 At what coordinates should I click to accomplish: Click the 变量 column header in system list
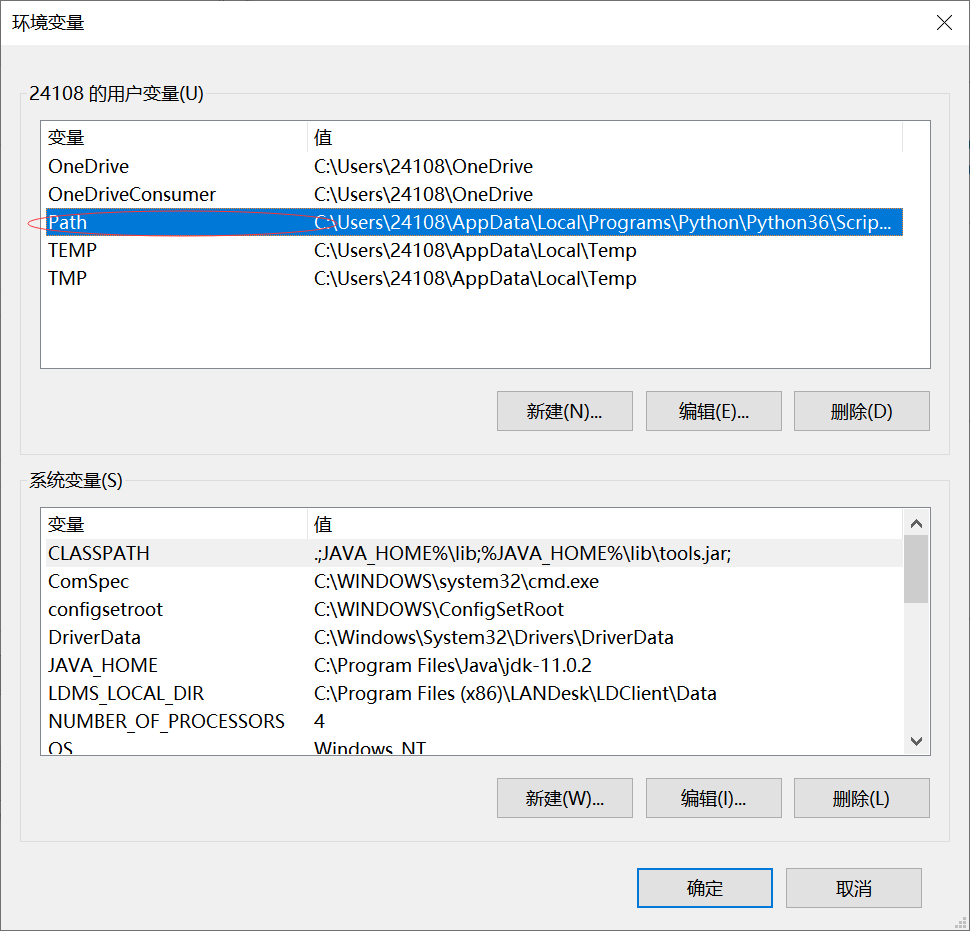[x=176, y=525]
